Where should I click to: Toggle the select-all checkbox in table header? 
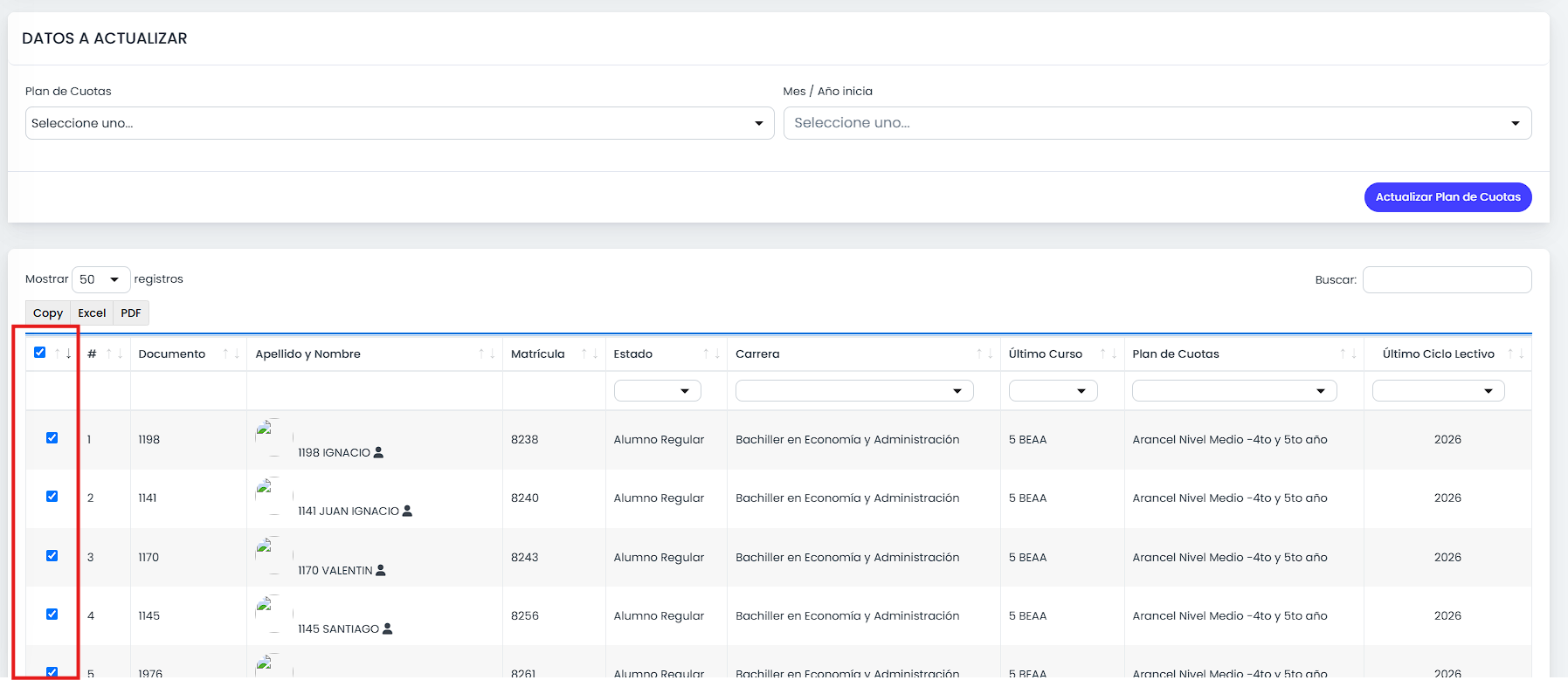(39, 353)
